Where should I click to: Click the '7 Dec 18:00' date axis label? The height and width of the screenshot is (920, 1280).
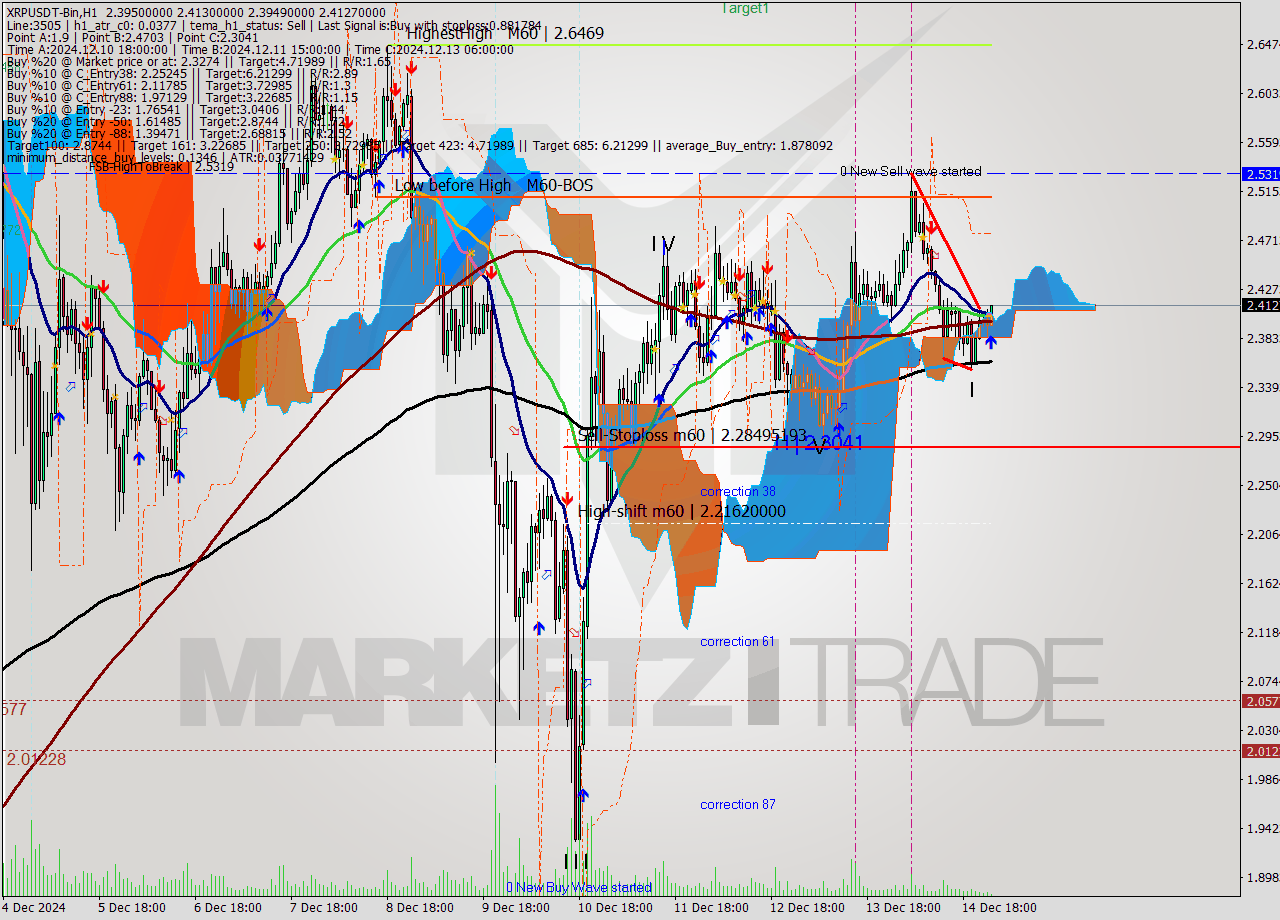tap(323, 908)
